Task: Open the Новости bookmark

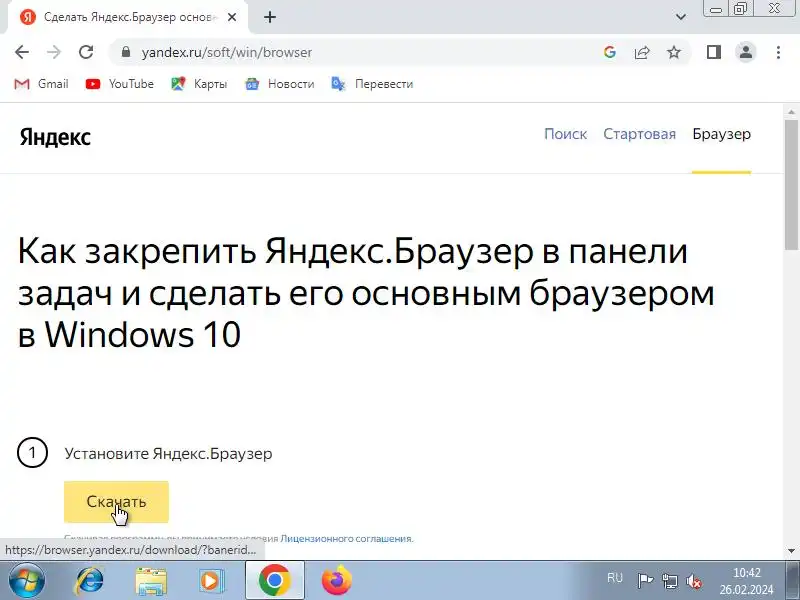Action: pos(280,84)
